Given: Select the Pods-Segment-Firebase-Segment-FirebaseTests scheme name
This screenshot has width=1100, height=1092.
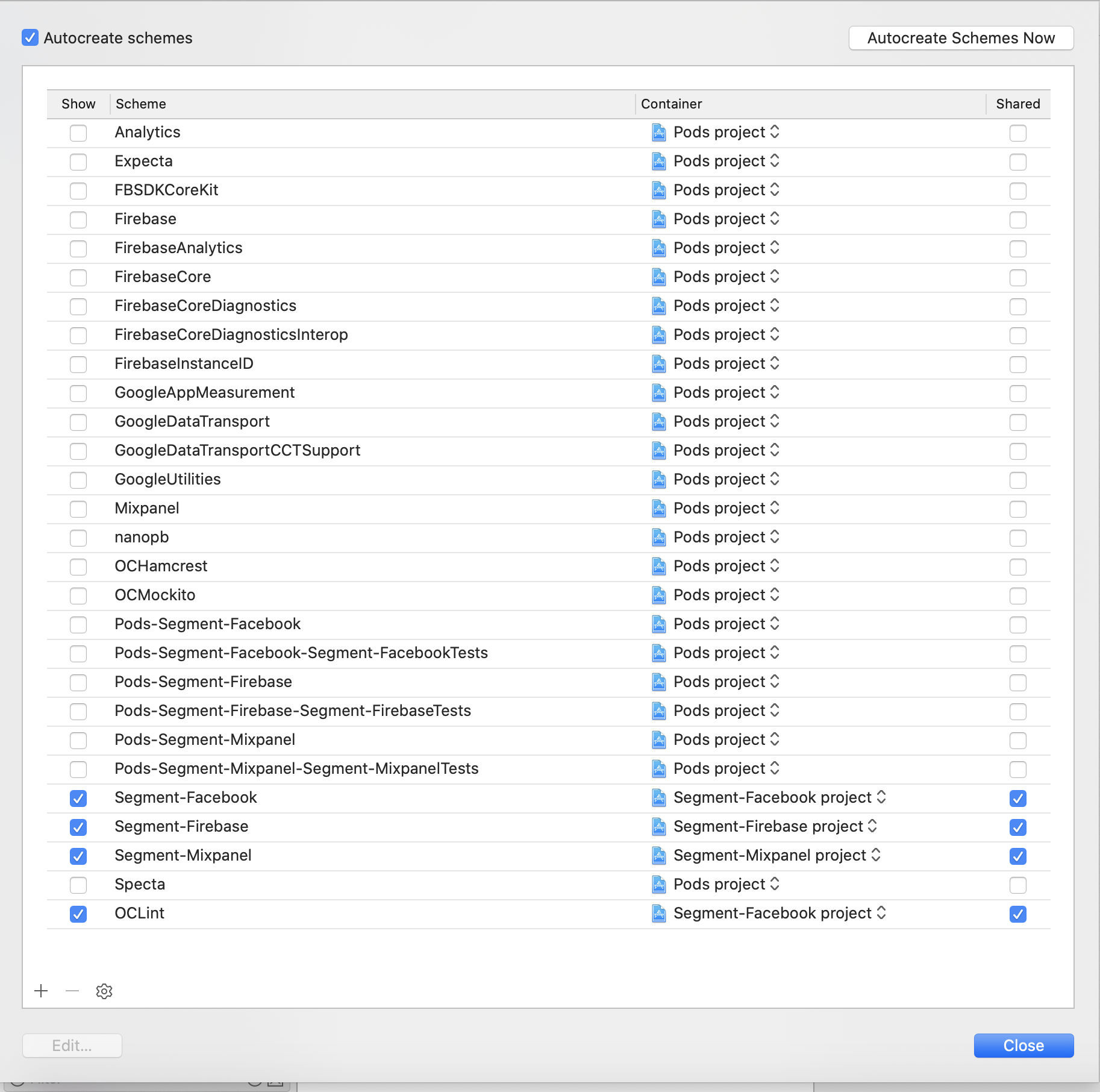Looking at the screenshot, I should 293,711.
